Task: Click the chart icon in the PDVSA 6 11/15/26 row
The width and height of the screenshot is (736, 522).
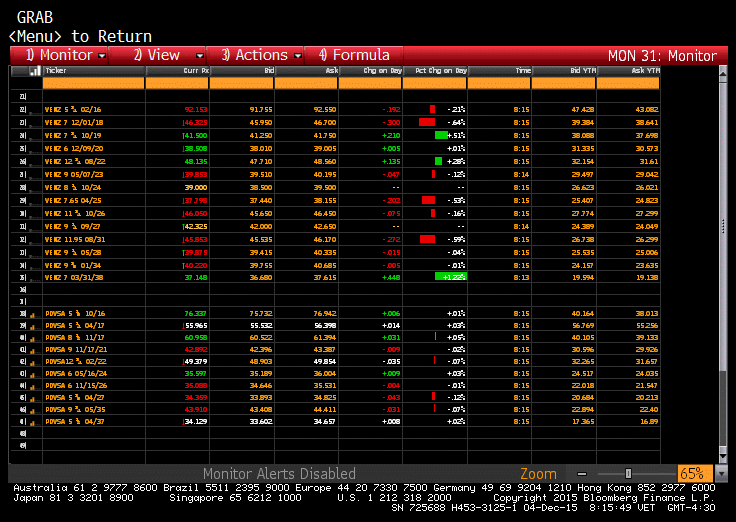Action: (33, 386)
